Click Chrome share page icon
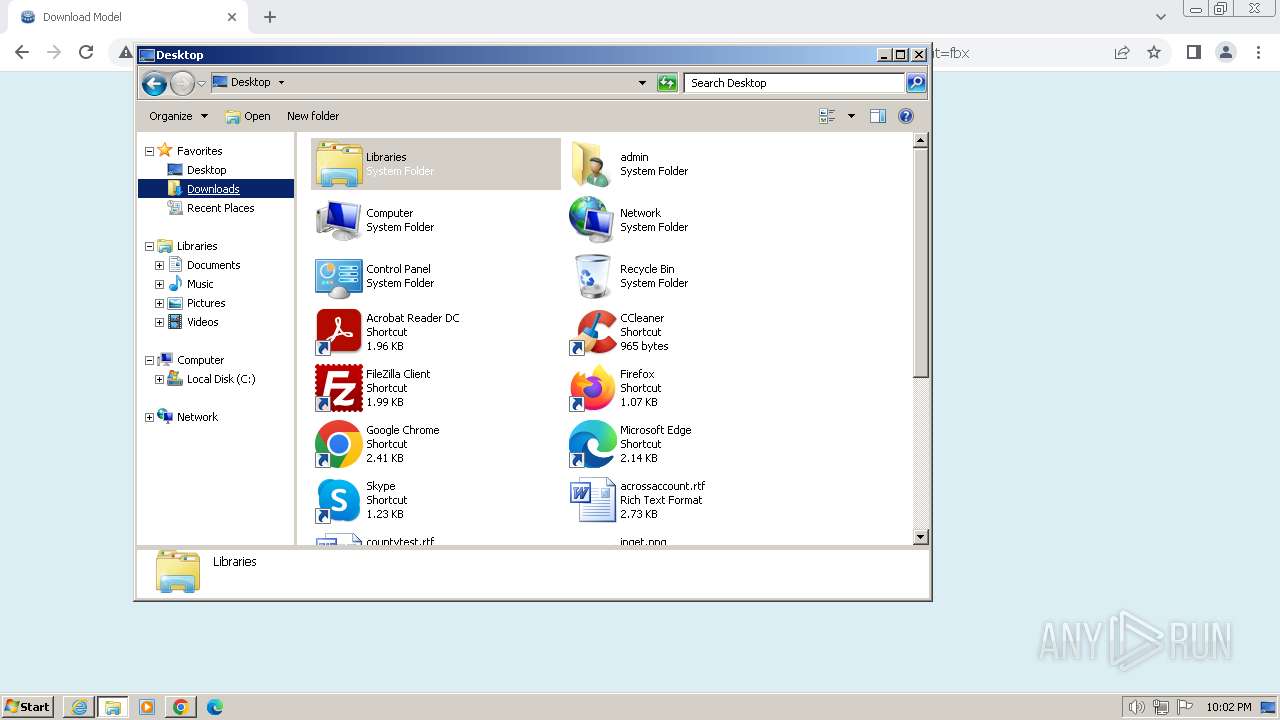The image size is (1280, 720). point(1122,53)
